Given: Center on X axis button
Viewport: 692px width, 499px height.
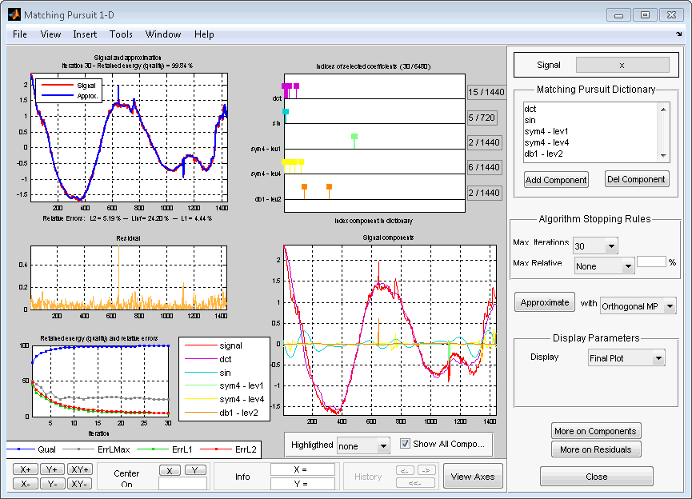Looking at the screenshot, I should coord(171,469).
